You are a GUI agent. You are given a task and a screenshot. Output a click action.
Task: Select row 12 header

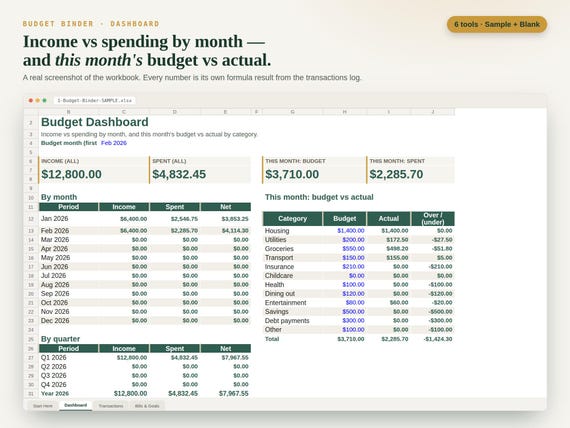click(x=31, y=219)
